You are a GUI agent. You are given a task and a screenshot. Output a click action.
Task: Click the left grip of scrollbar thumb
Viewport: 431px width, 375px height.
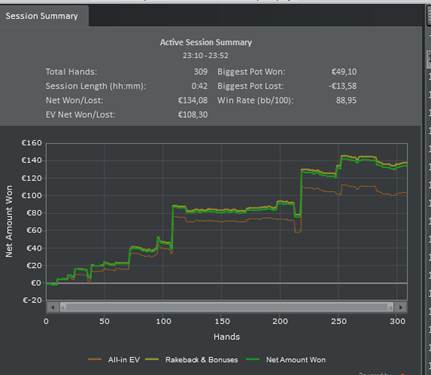(x=63, y=307)
